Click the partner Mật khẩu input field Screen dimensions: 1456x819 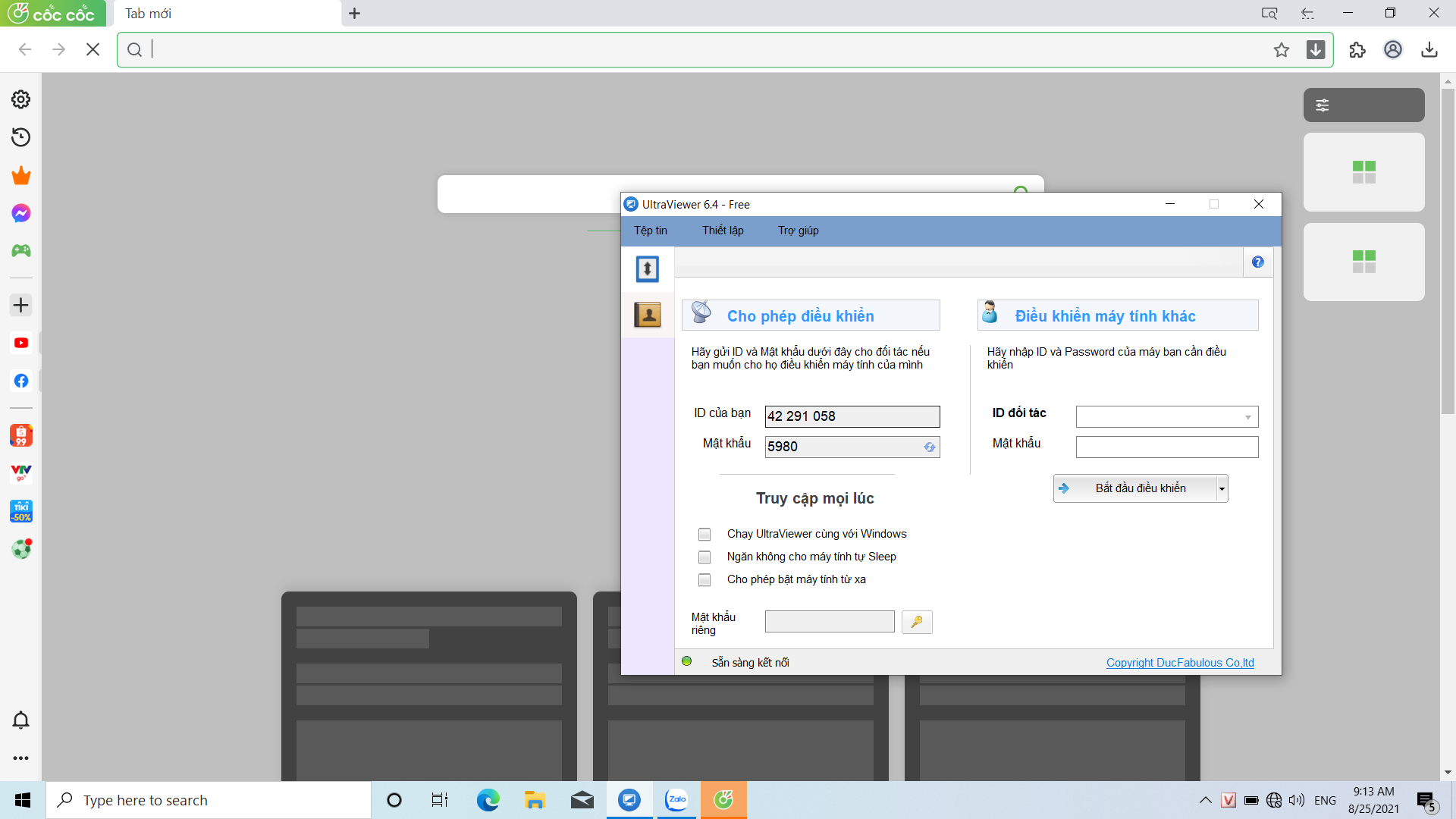(x=1167, y=447)
